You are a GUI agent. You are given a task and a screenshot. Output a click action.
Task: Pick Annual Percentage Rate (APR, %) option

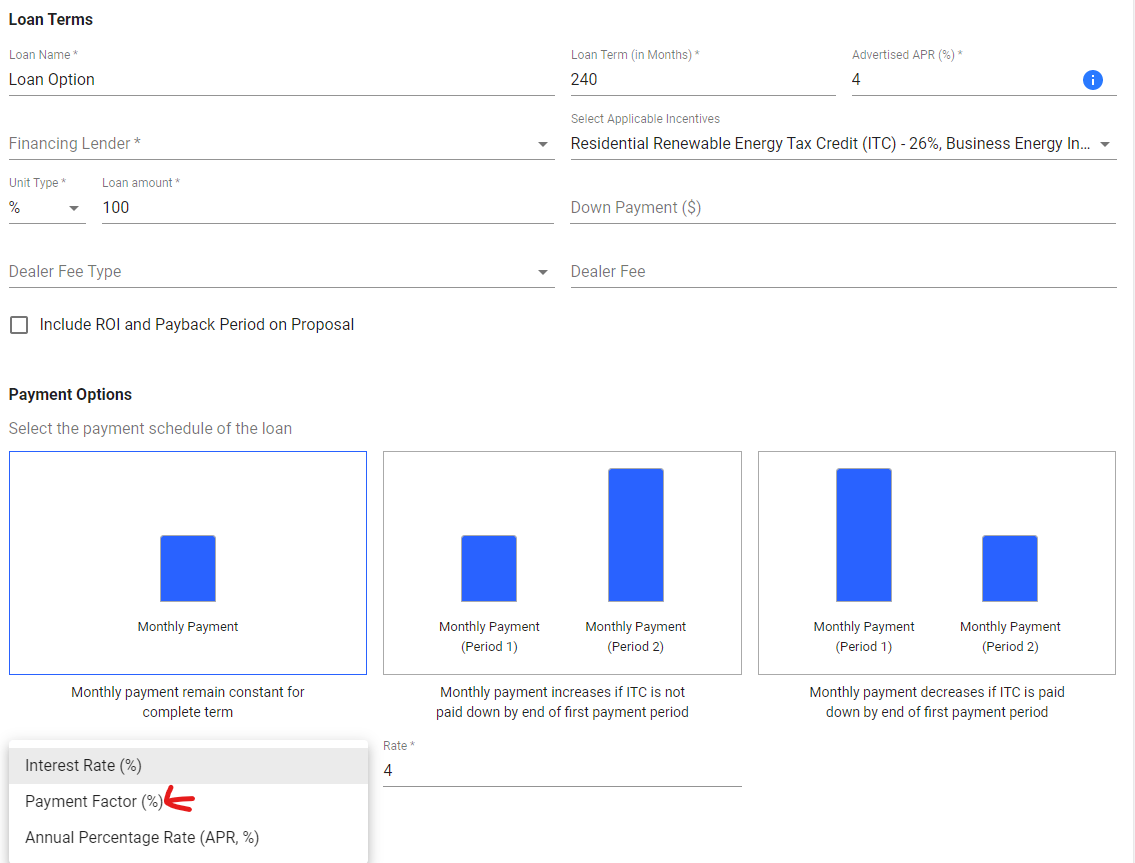pyautogui.click(x=141, y=837)
